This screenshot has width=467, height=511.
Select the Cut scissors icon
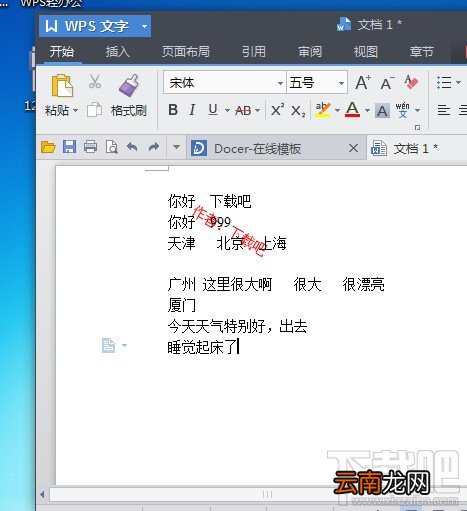point(95,82)
